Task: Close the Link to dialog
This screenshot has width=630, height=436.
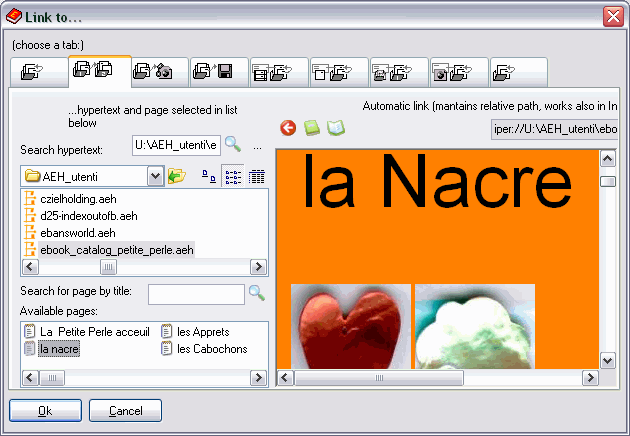Action: 613,16
